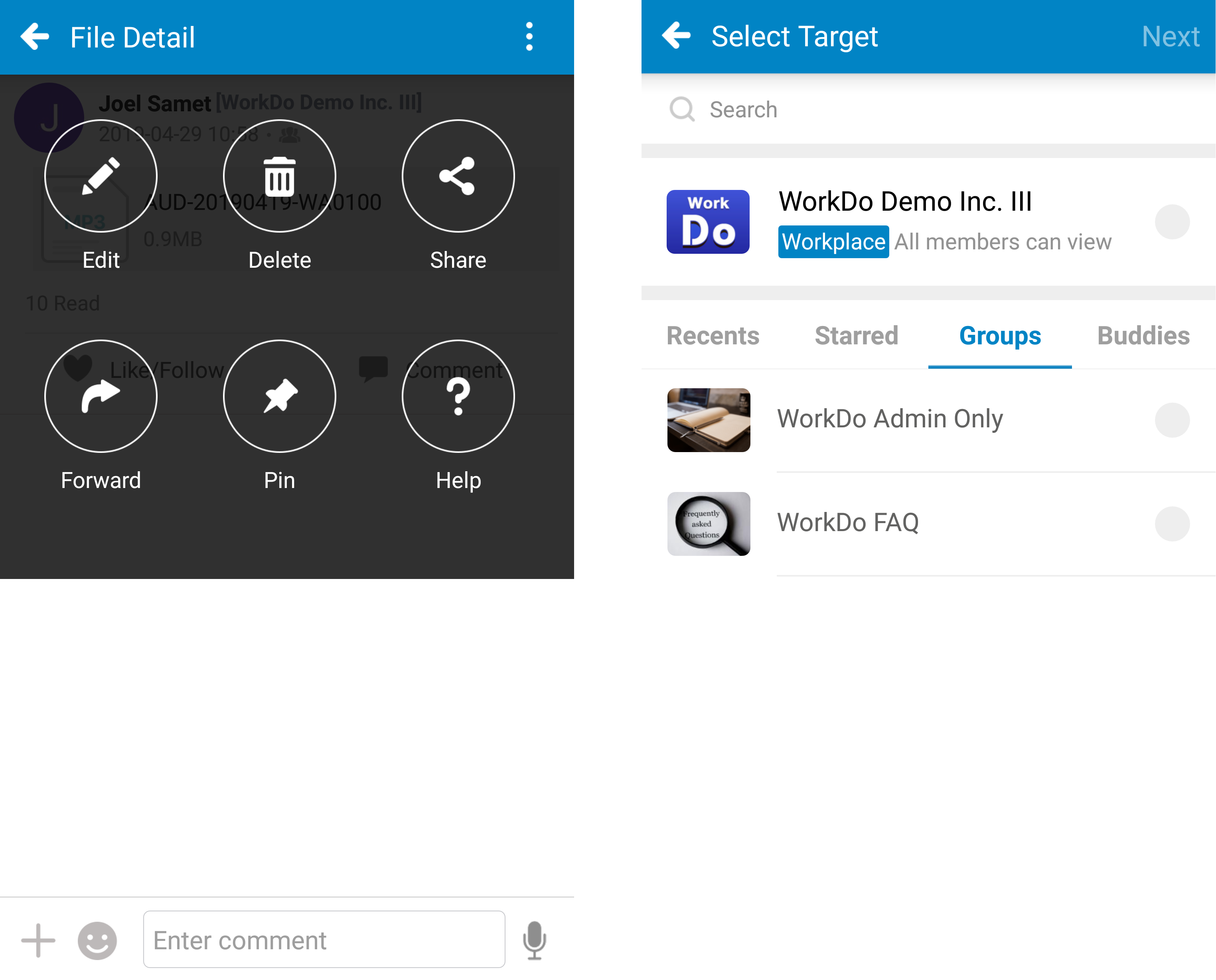Click the Select Target header title
The height and width of the screenshot is (980, 1216).
(794, 37)
